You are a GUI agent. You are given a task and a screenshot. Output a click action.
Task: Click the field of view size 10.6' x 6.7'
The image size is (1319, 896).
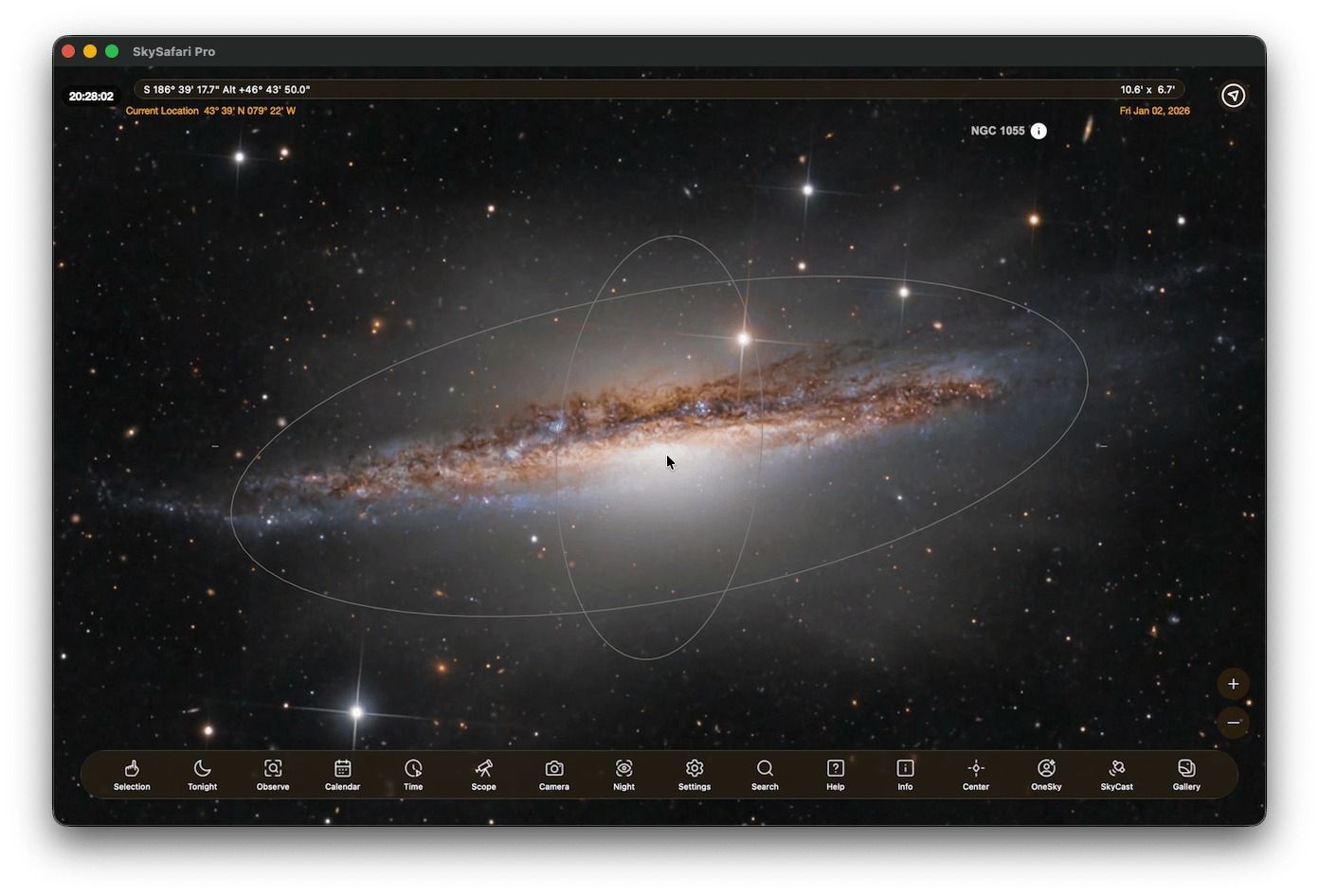coord(1147,90)
